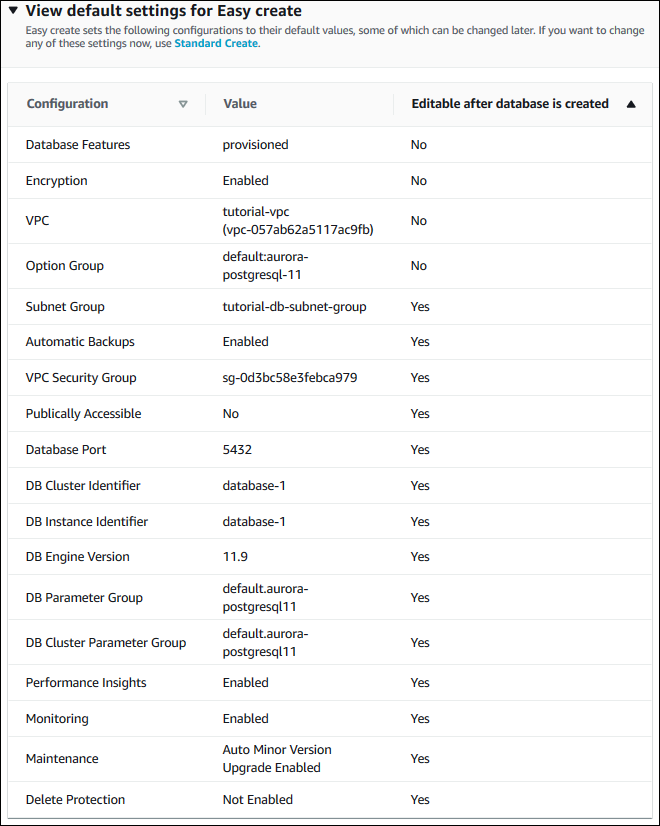Click the Database Port value 5432
Image resolution: width=660 pixels, height=826 pixels.
[240, 450]
